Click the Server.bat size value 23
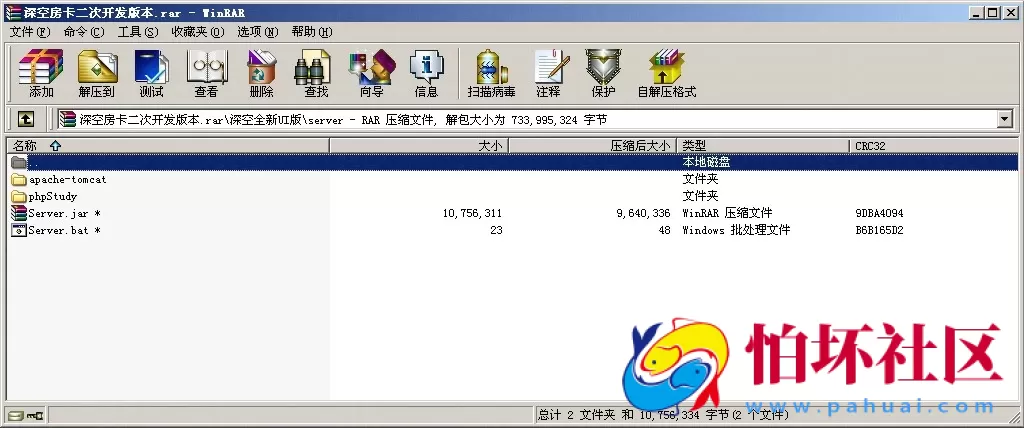The height and width of the screenshot is (428, 1024). [x=496, y=230]
